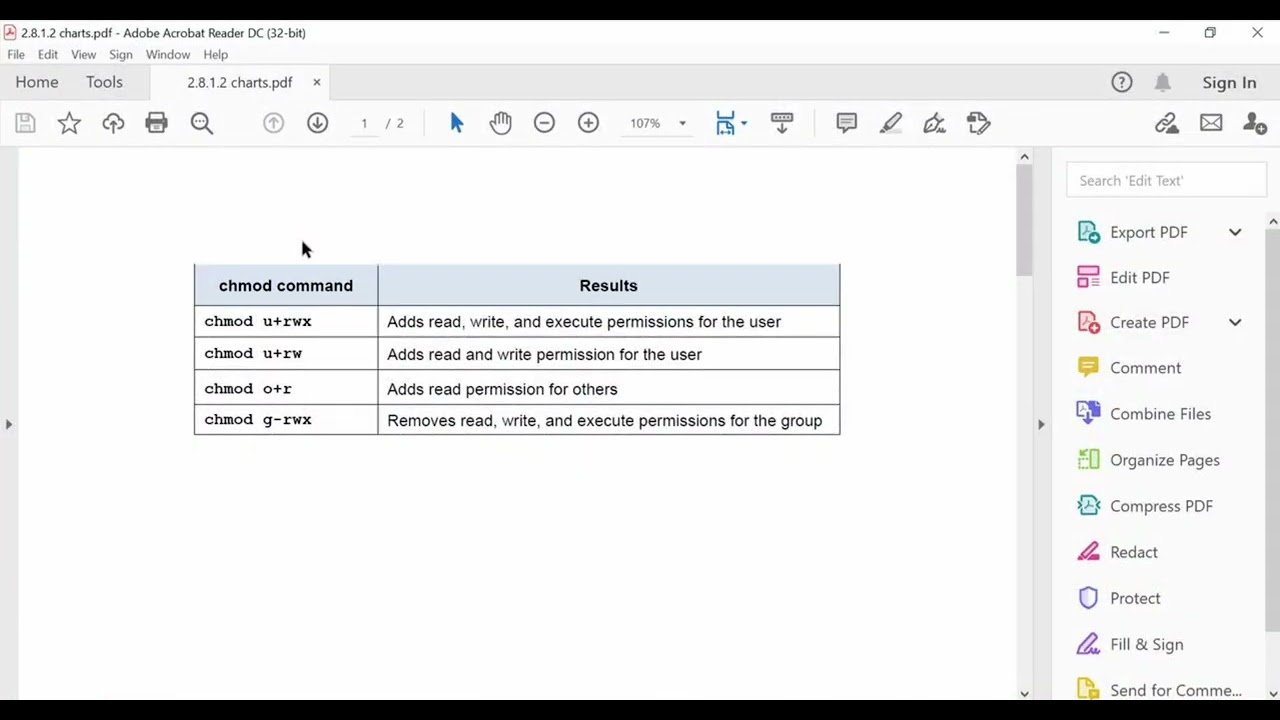The height and width of the screenshot is (720, 1280).
Task: Open the Sign menu
Action: pos(121,55)
